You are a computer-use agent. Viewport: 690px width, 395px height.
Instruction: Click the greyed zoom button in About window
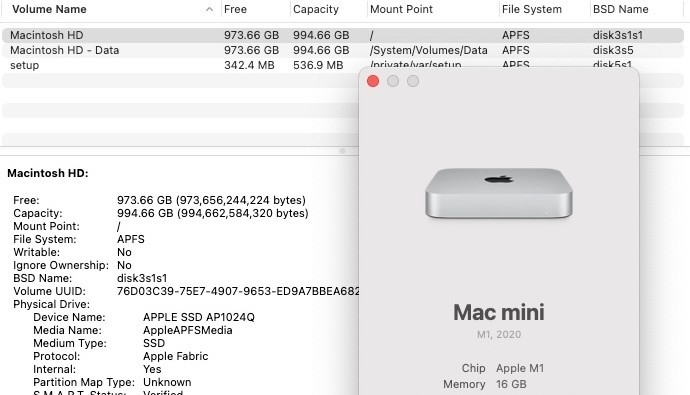point(413,81)
